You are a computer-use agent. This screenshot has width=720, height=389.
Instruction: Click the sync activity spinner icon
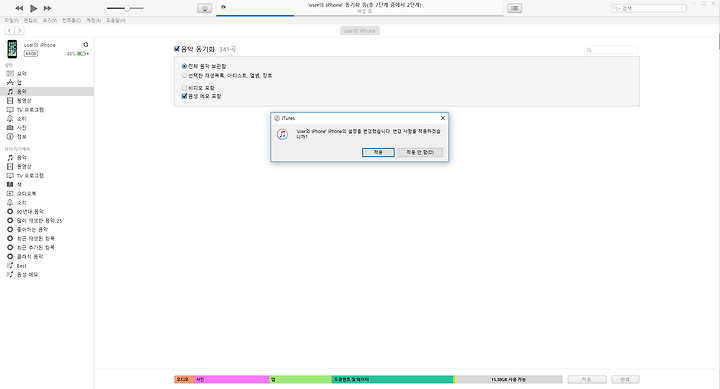point(223,7)
